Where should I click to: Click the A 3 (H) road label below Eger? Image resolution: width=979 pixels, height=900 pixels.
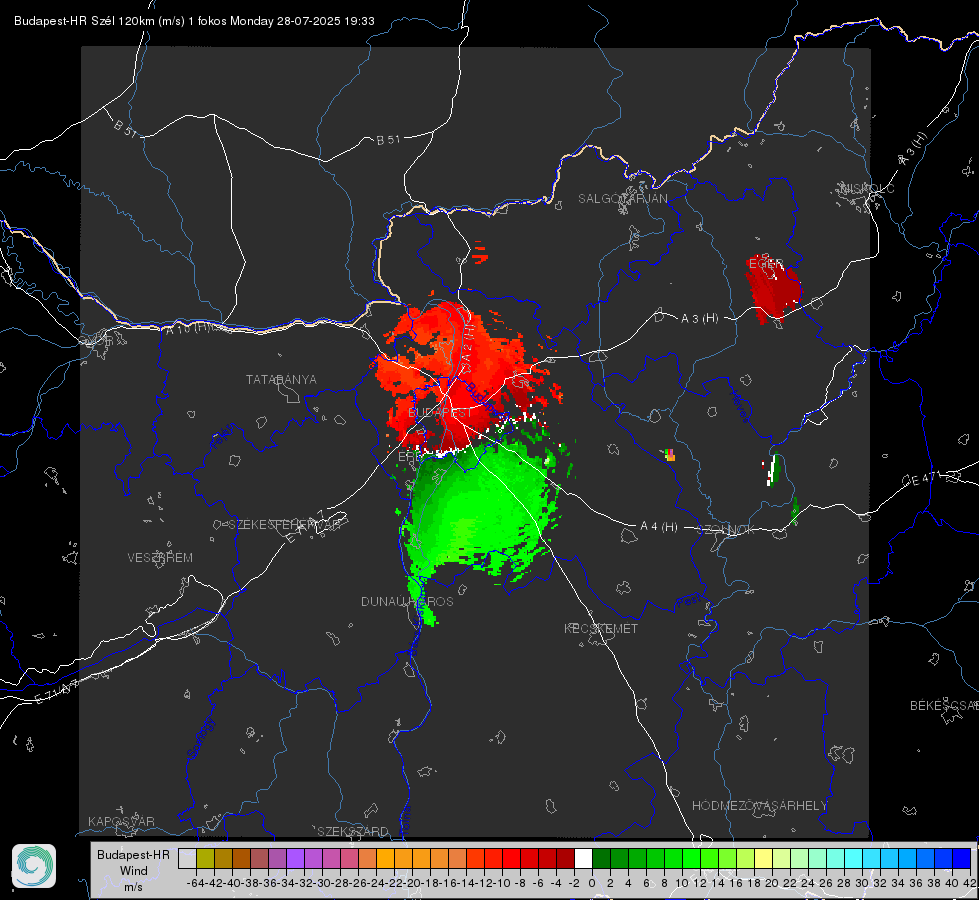coord(699,319)
